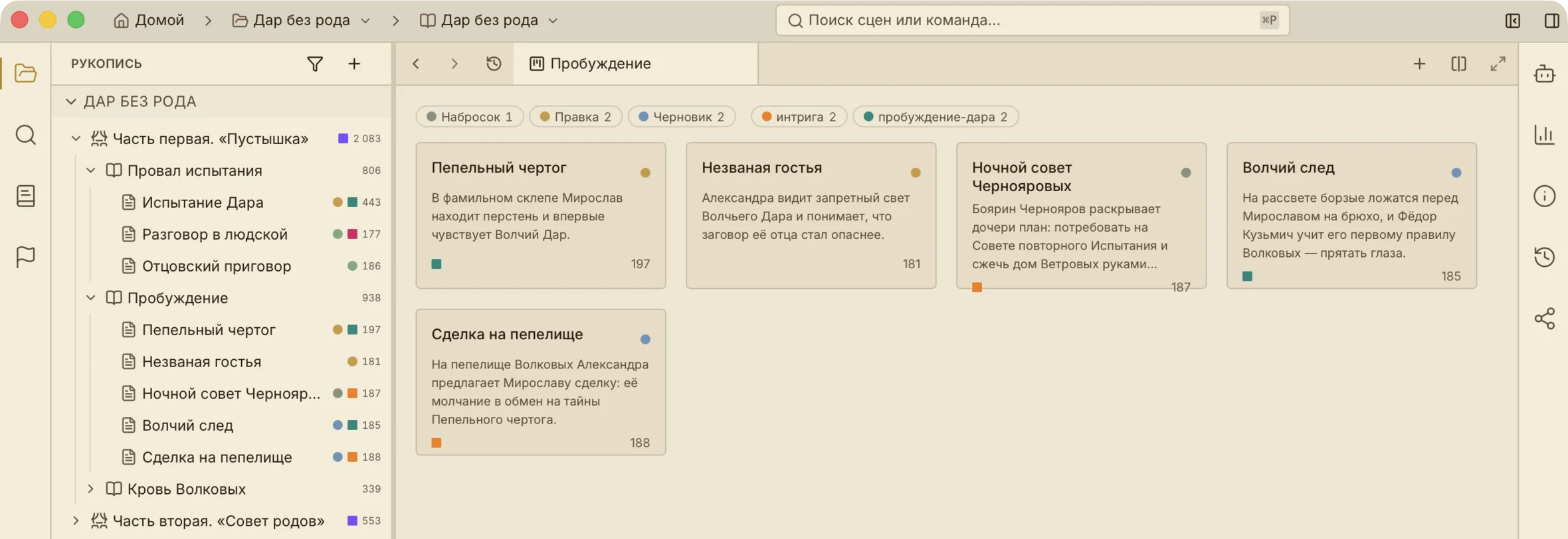Screen dimensions: 1568x539
Task: Select the Пробуждение tab
Action: (x=636, y=64)
